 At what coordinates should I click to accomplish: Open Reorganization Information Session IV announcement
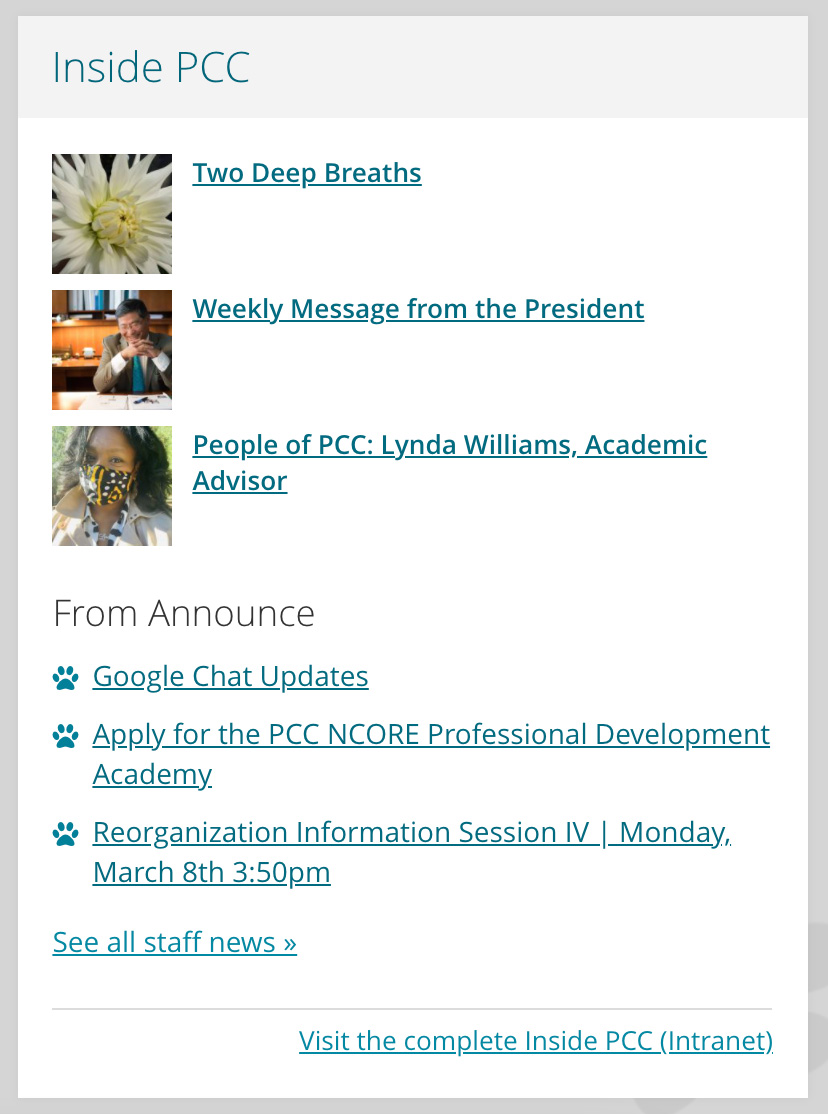(x=411, y=833)
